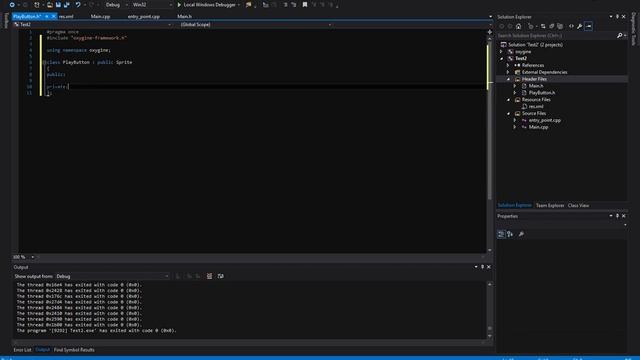
Task: Open the Find Symbol Results tab
Action: 74,350
